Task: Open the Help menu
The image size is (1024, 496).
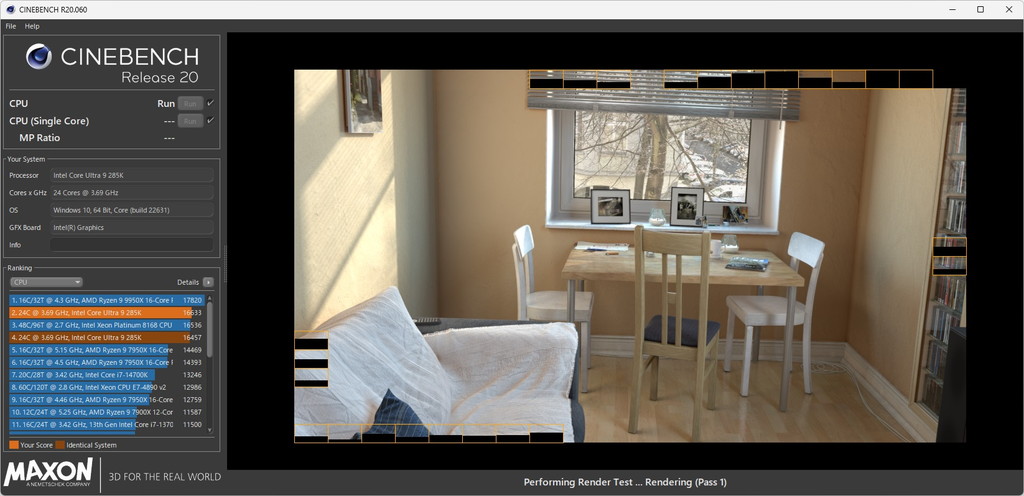Action: 32,26
